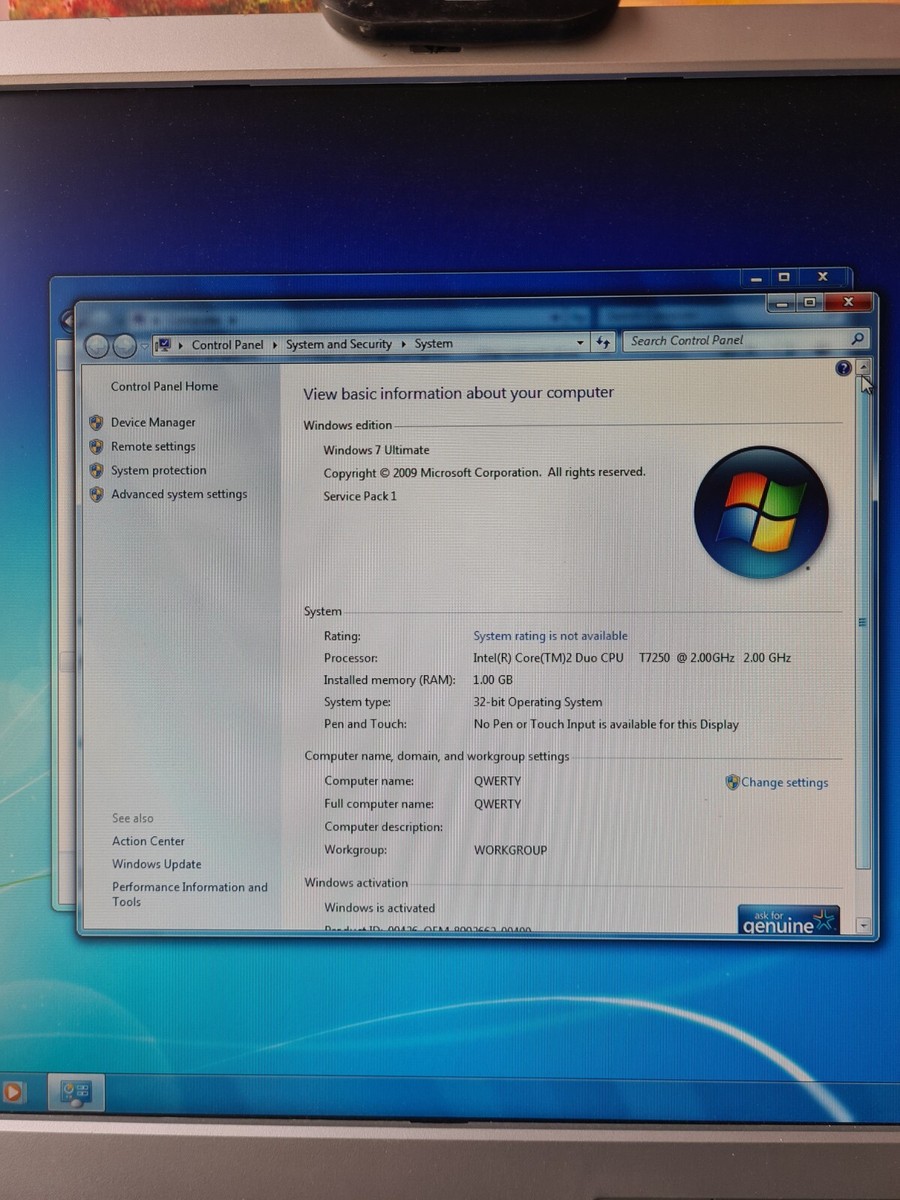Screen dimensions: 900x1200
Task: Click the address bar refresh button
Action: tap(603, 342)
